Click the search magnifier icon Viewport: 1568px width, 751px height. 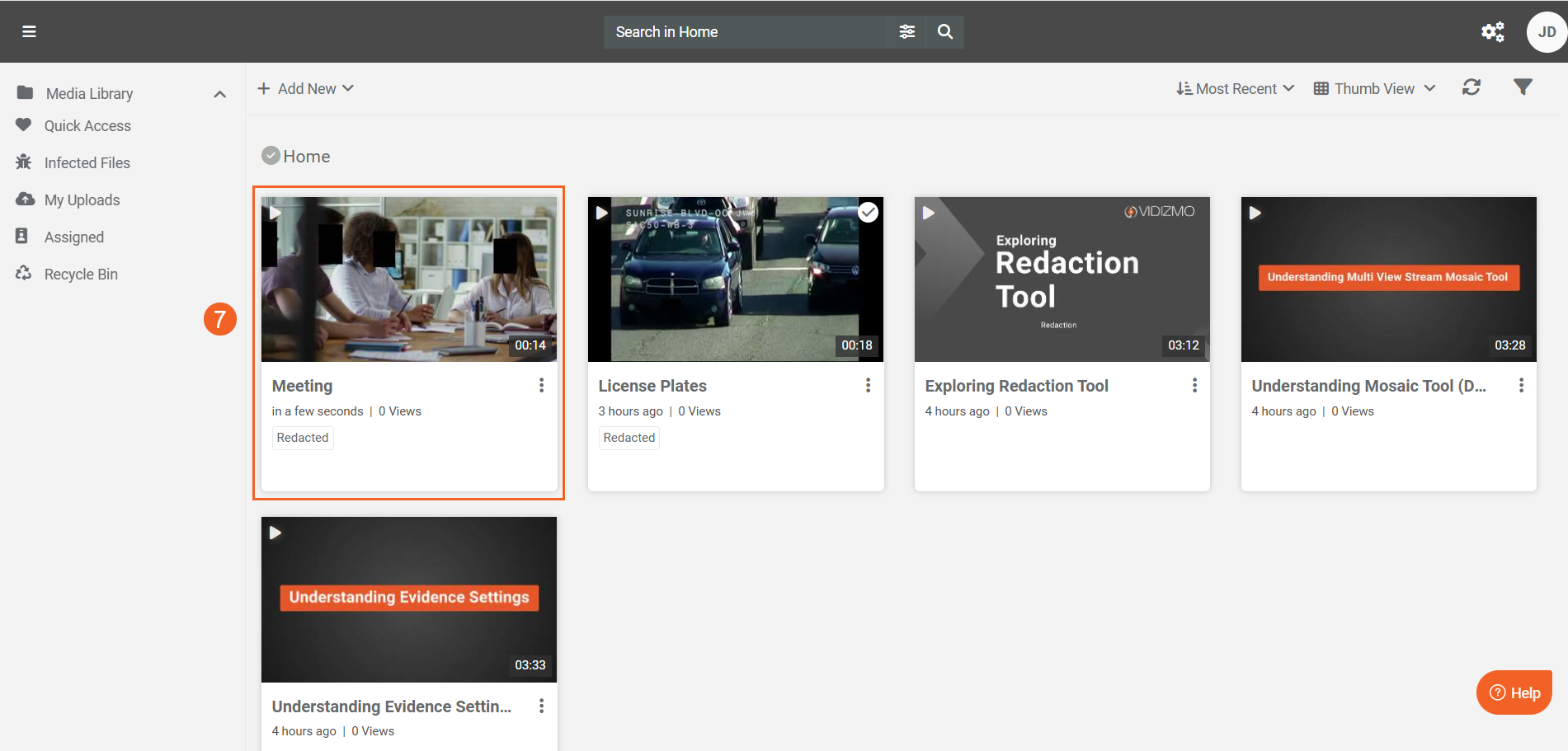[945, 31]
